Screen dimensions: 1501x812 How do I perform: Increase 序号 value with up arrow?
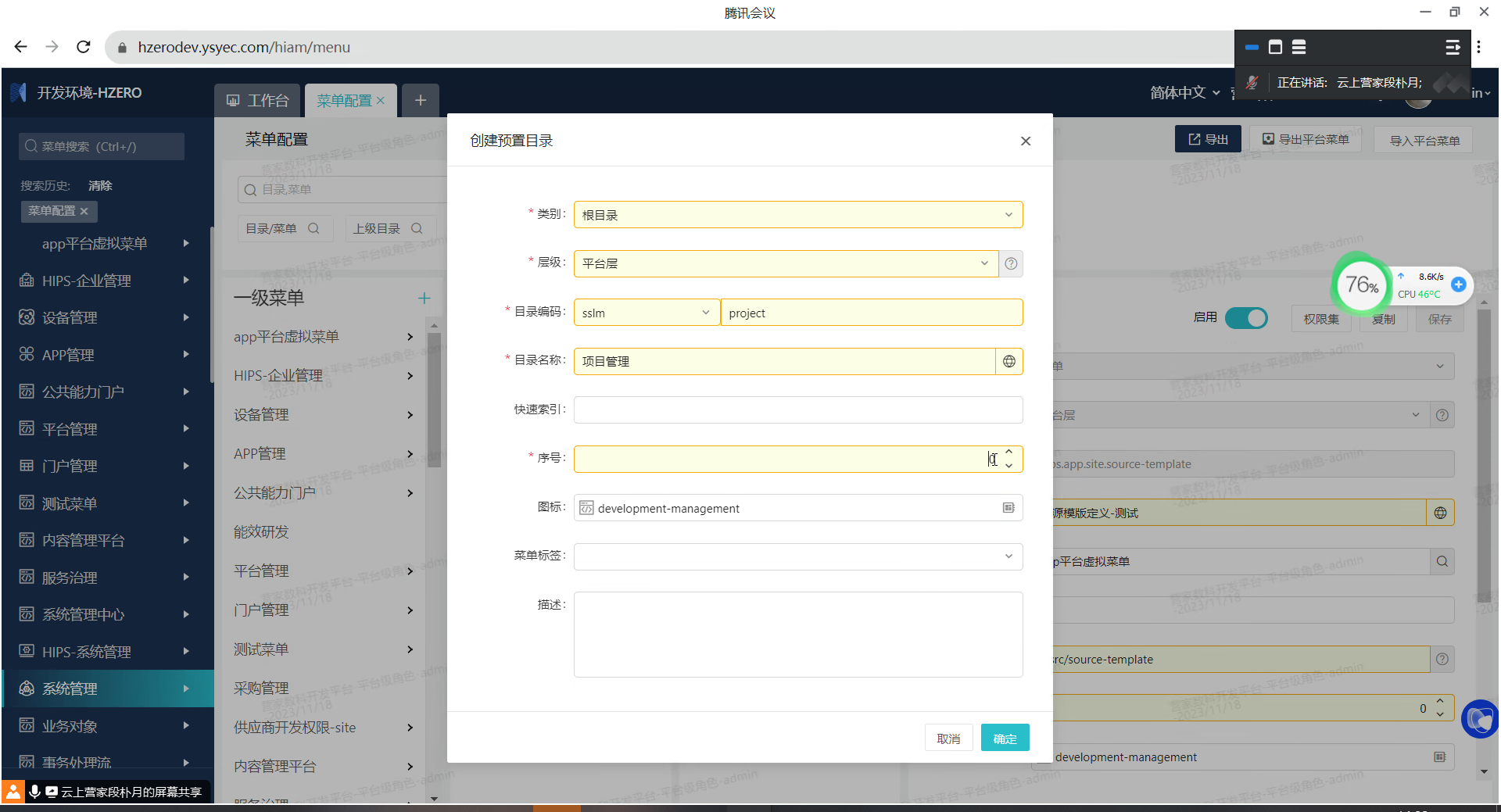tap(1009, 453)
